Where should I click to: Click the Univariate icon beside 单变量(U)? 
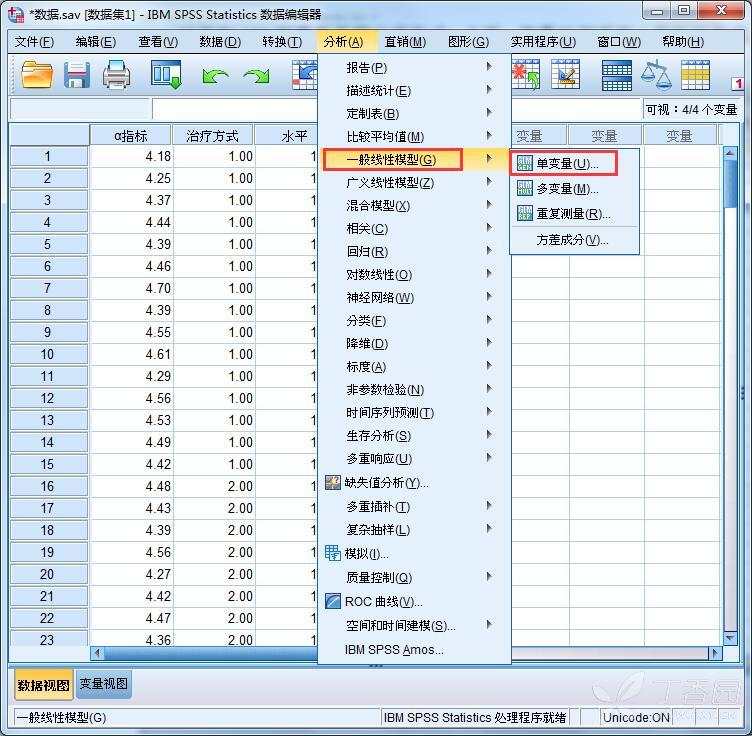tap(525, 164)
